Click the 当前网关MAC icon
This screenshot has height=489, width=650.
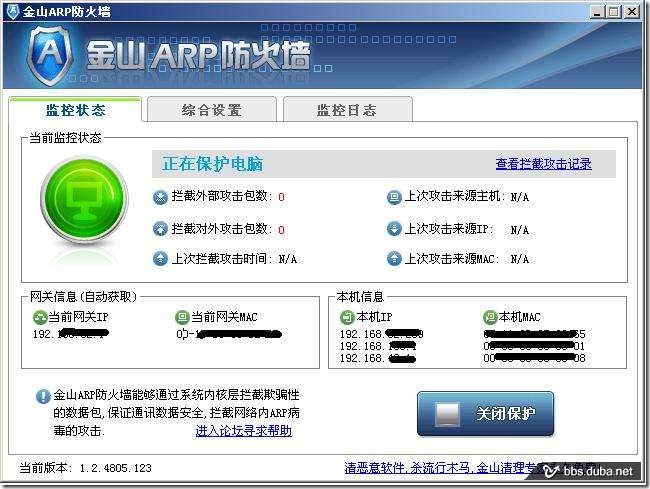pos(182,317)
